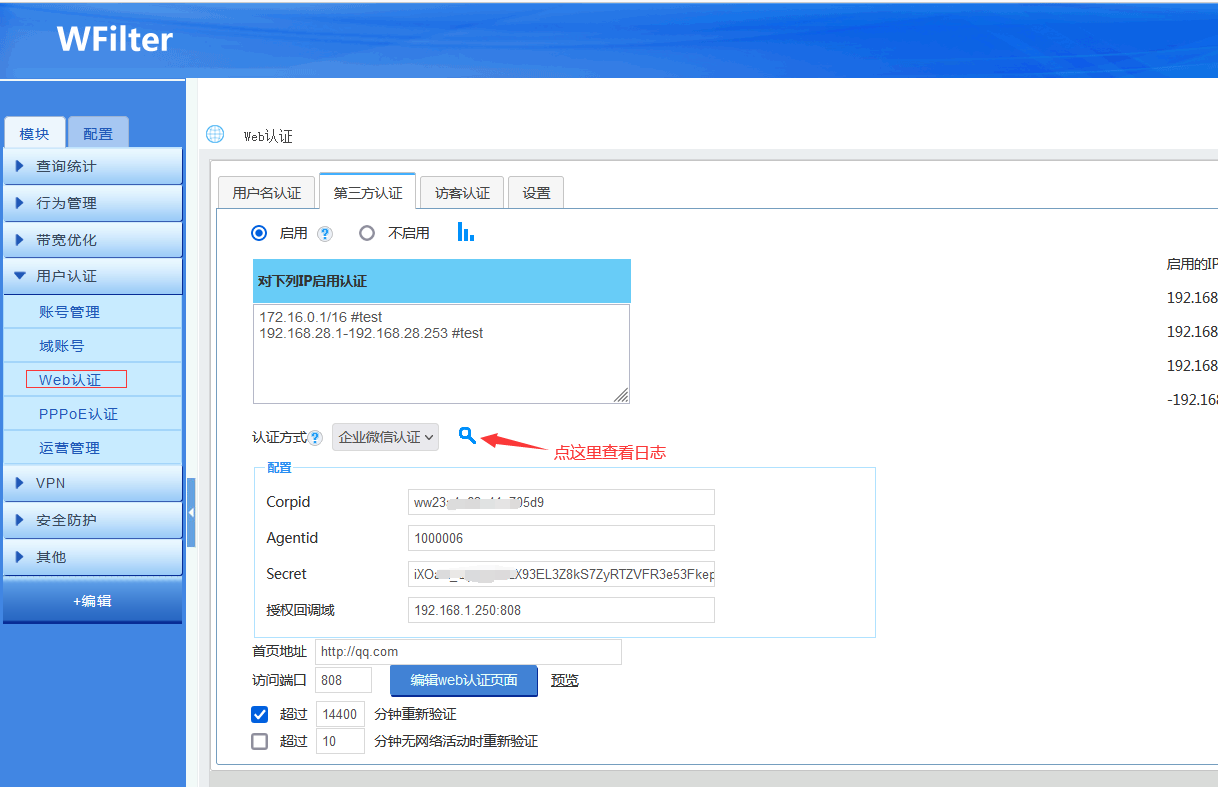This screenshot has width=1218, height=787.
Task: Click the globe icon beside Web认证 title
Action: tap(215, 134)
